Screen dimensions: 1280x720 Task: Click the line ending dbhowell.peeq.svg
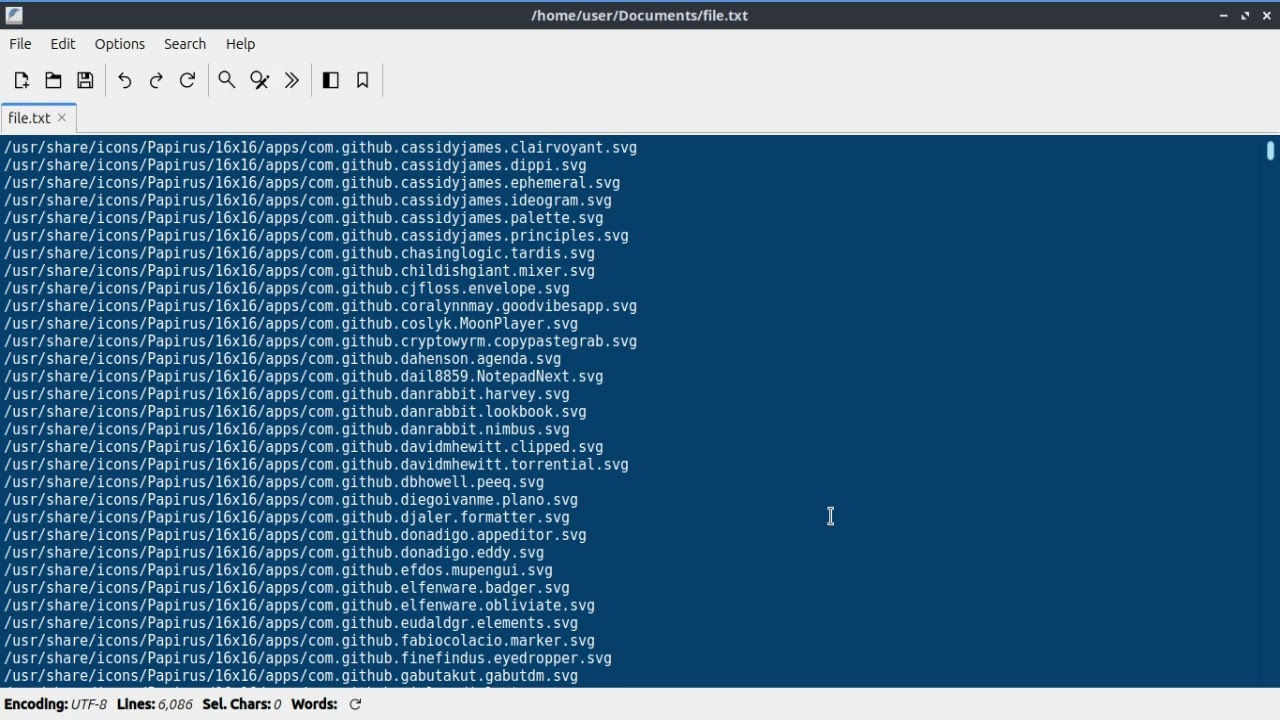pos(274,482)
